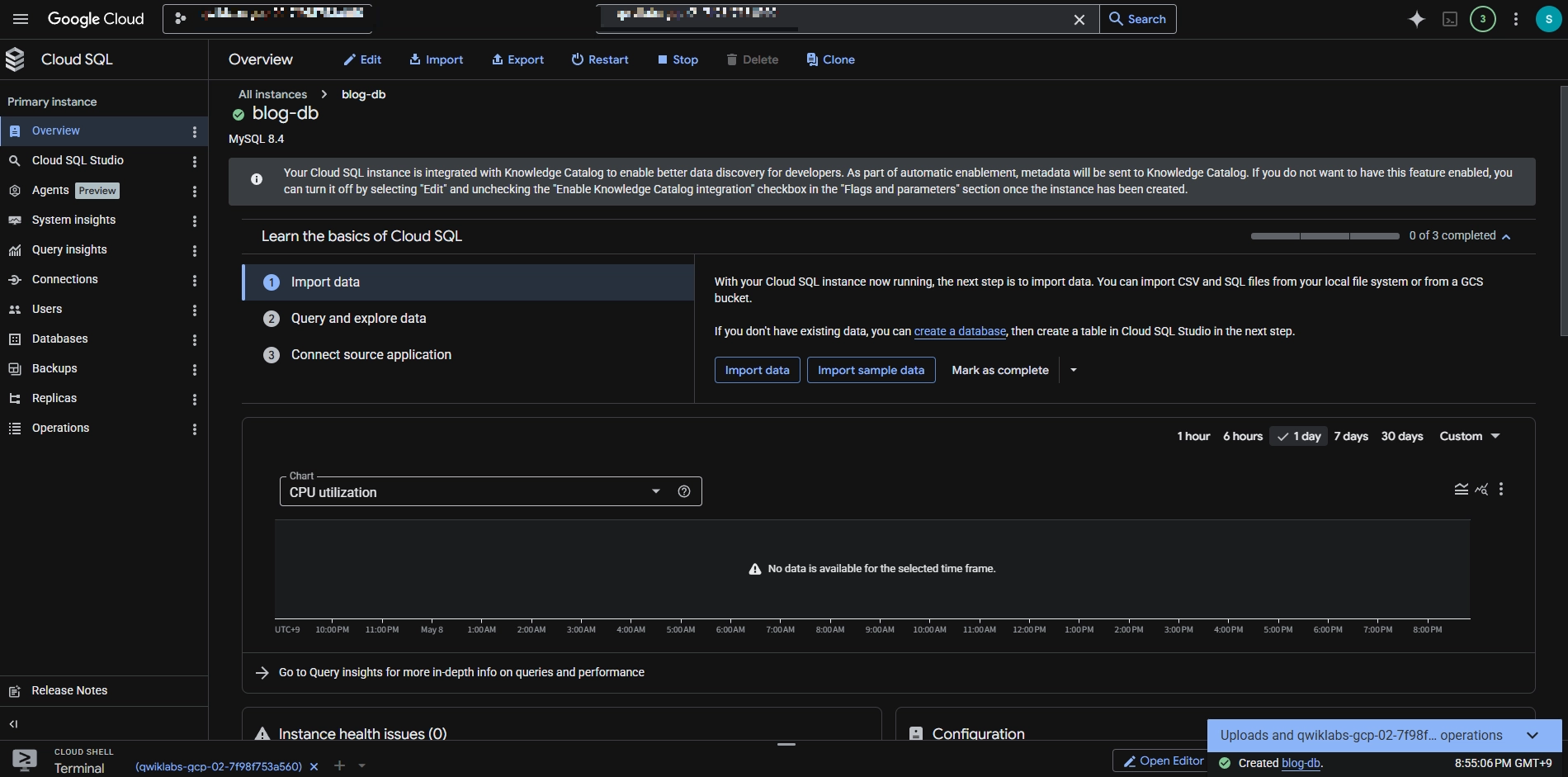This screenshot has width=1568, height=777.
Task: Toggle the chart legend icon
Action: click(x=1461, y=490)
